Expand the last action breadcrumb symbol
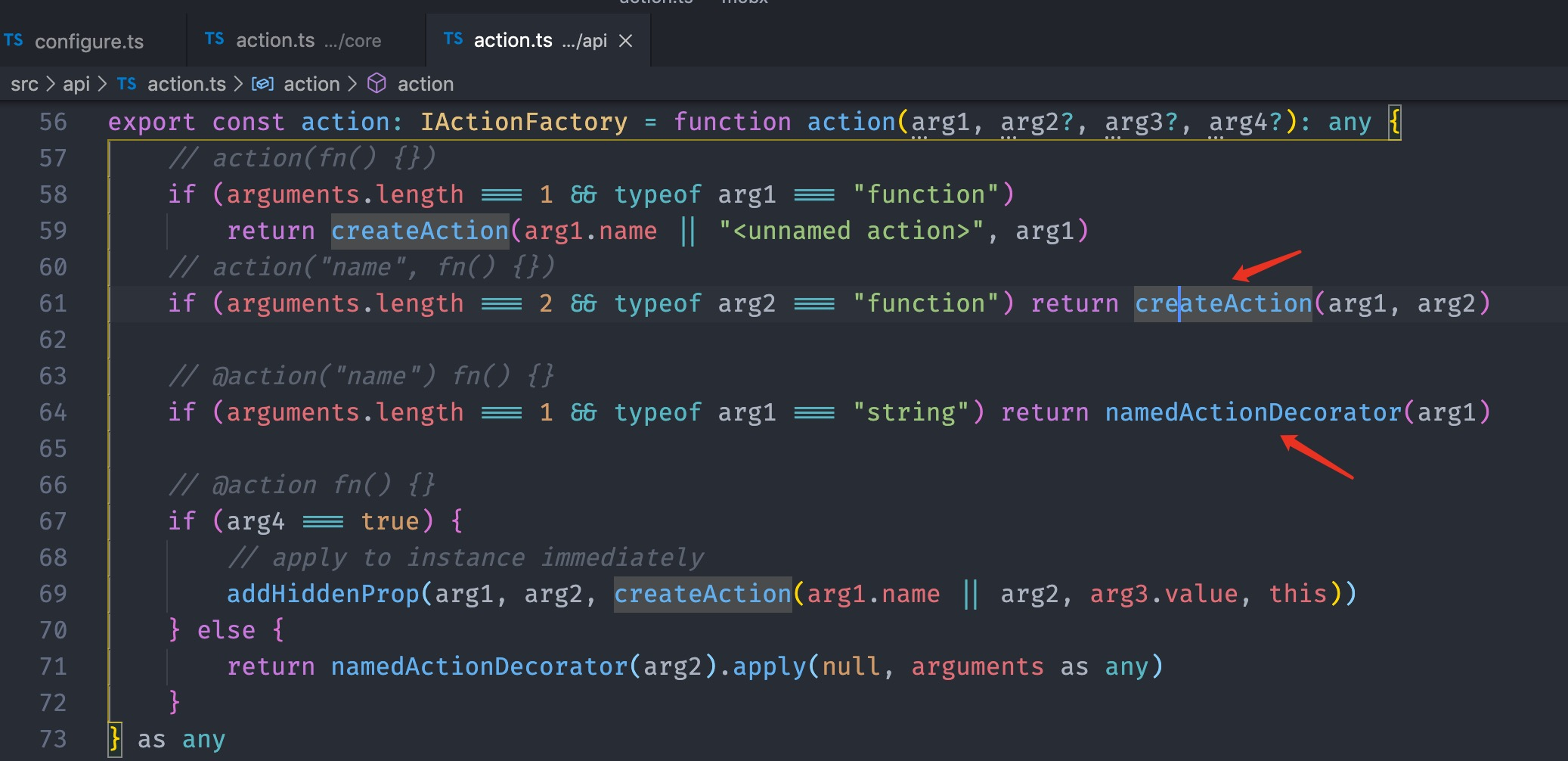Viewport: 1568px width, 761px height. click(425, 84)
